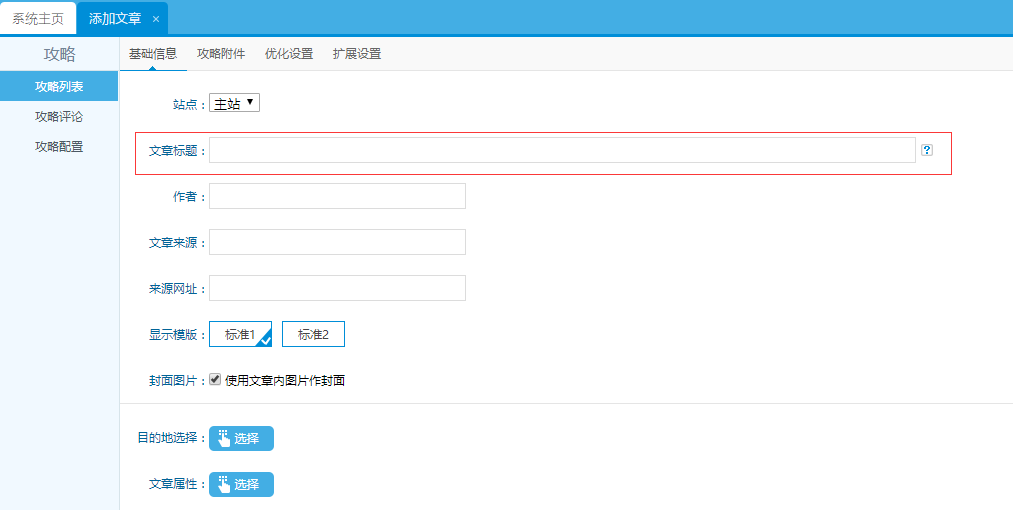This screenshot has height=510, width=1013.
Task: Switch to 扩展设置 tab
Action: coord(357,54)
